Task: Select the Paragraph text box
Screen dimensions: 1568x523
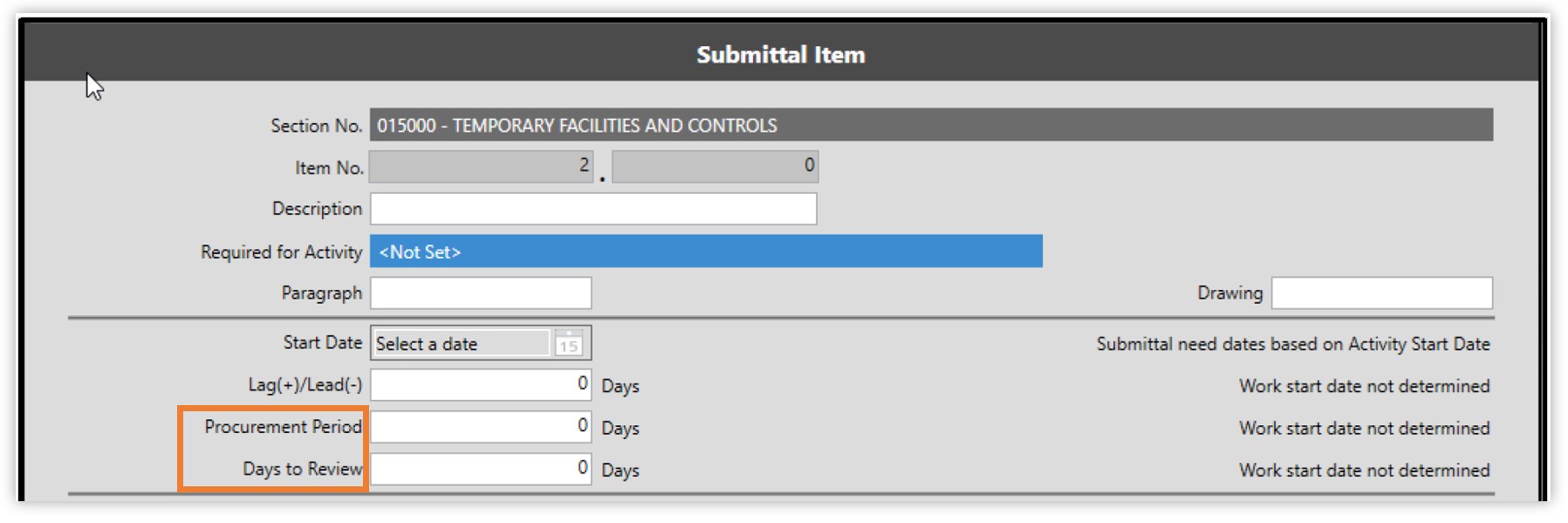Action: coord(480,292)
